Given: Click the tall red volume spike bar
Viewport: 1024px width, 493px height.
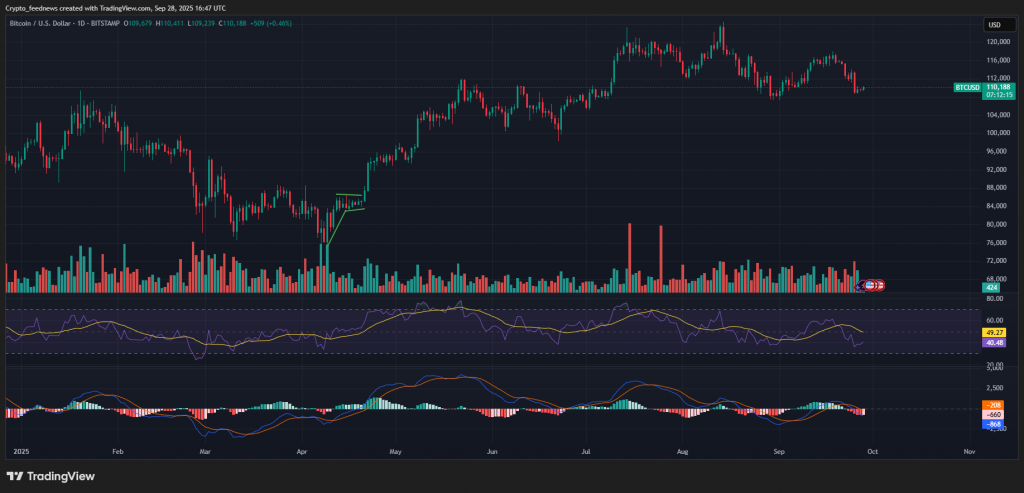Looking at the screenshot, I should 629,256.
